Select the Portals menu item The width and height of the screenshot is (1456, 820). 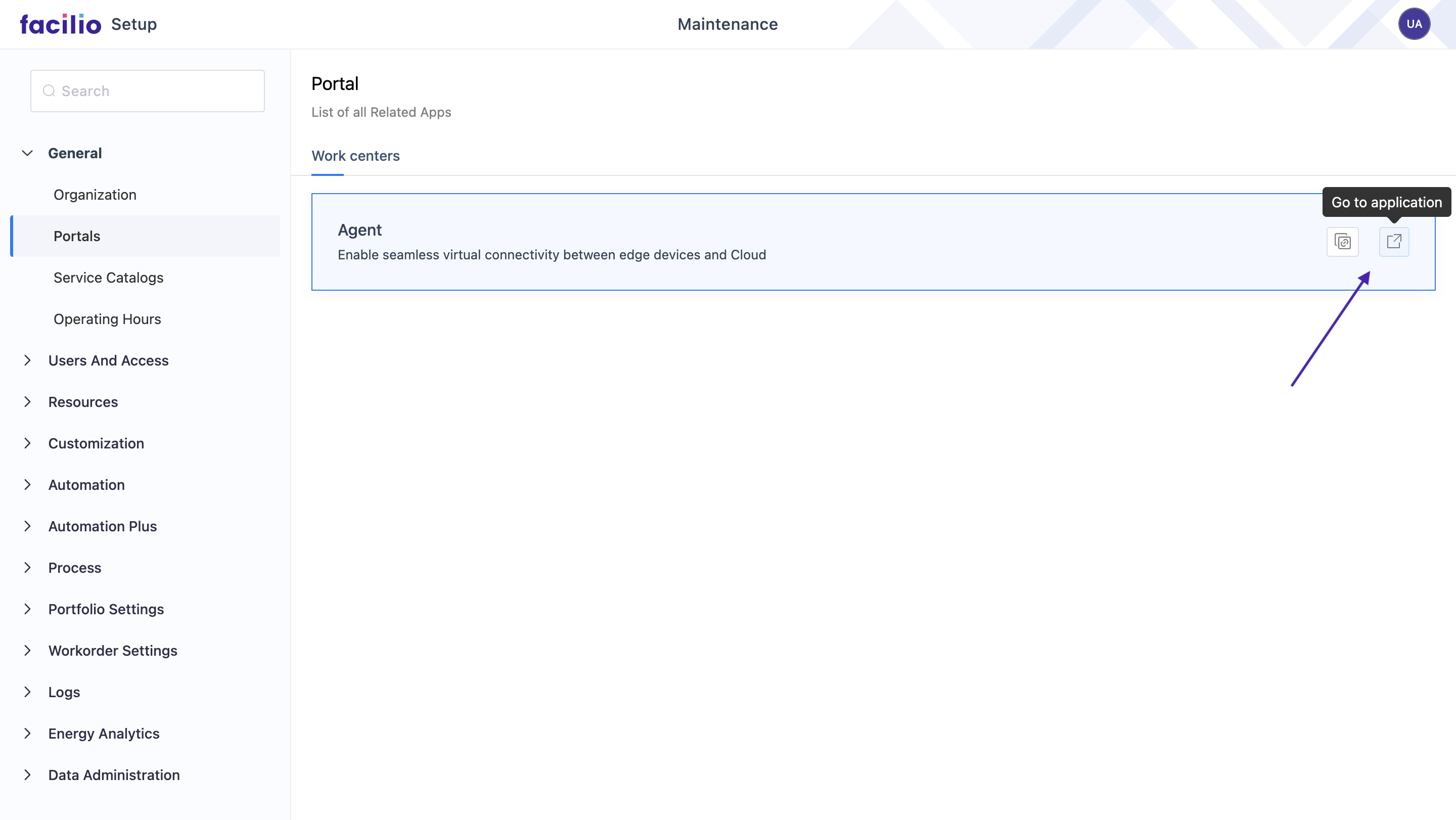click(x=77, y=236)
